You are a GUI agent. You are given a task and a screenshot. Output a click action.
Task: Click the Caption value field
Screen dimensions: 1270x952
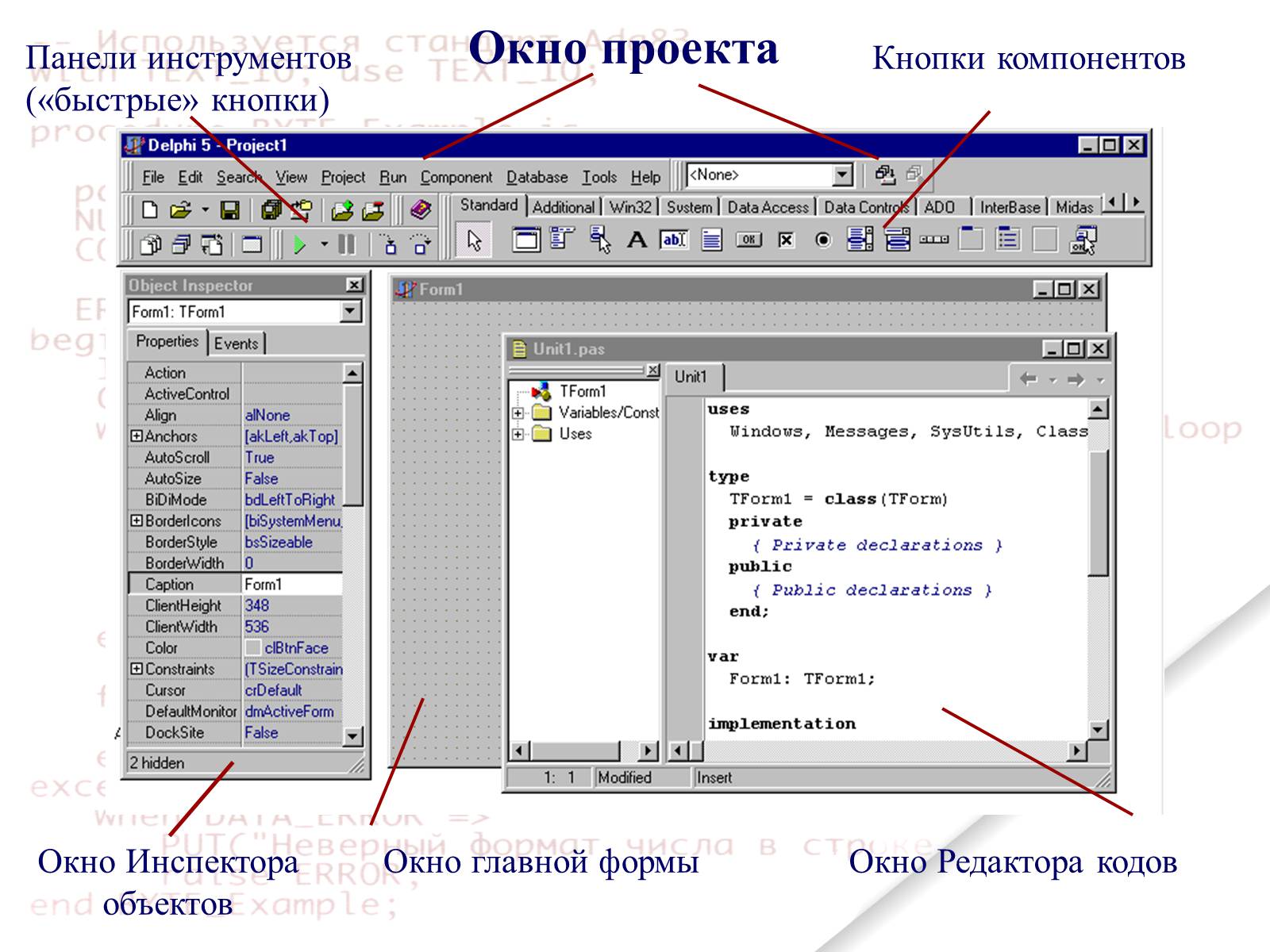click(x=291, y=585)
